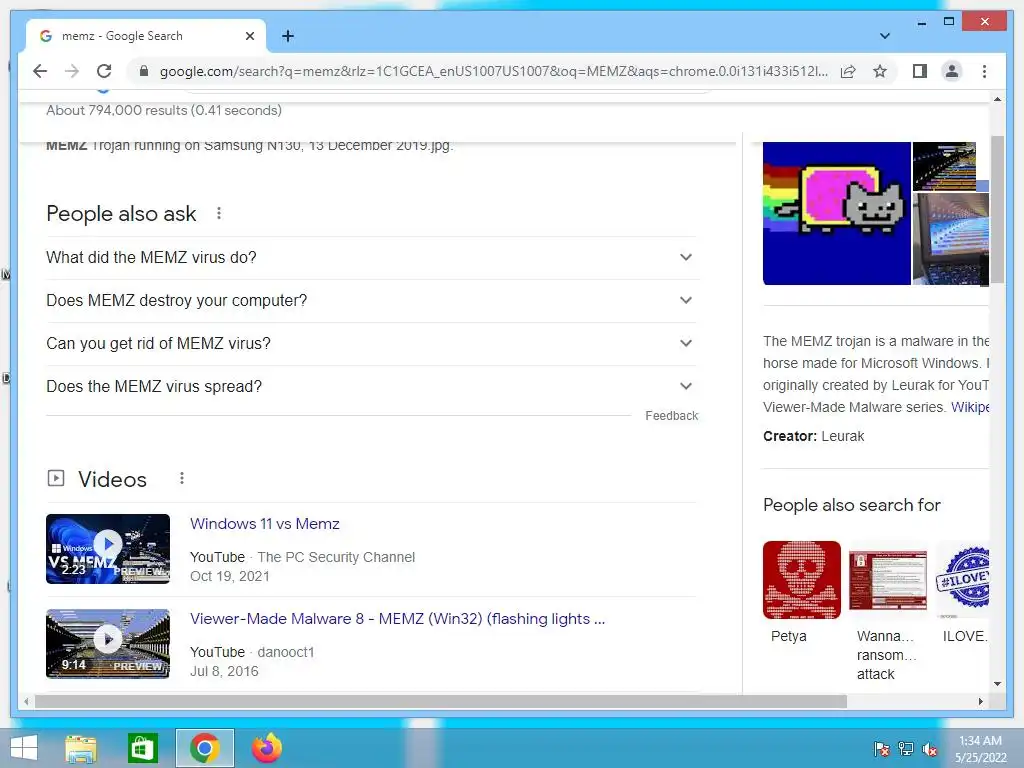Click the Leurak creator name
Viewport: 1024px width, 768px height.
point(842,436)
